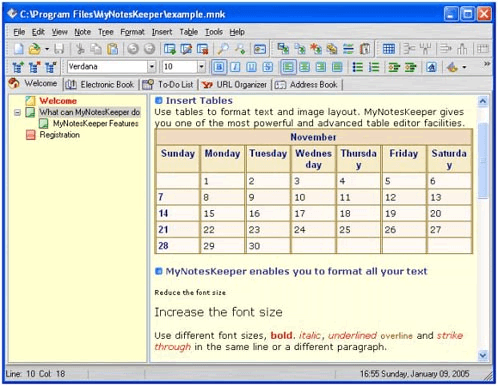Viewport: 498px width, 386px height.
Task: Toggle Center alignment button
Action: point(304,67)
